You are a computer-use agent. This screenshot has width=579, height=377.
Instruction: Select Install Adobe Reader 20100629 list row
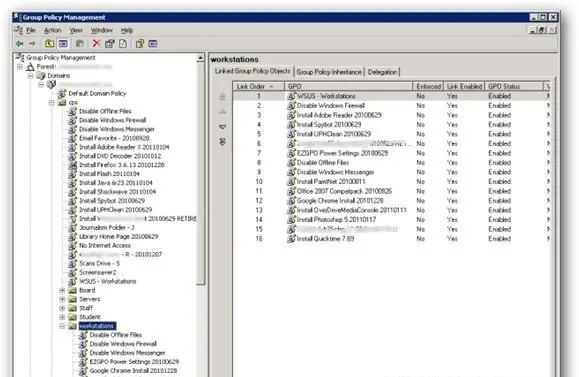pyautogui.click(x=391, y=115)
